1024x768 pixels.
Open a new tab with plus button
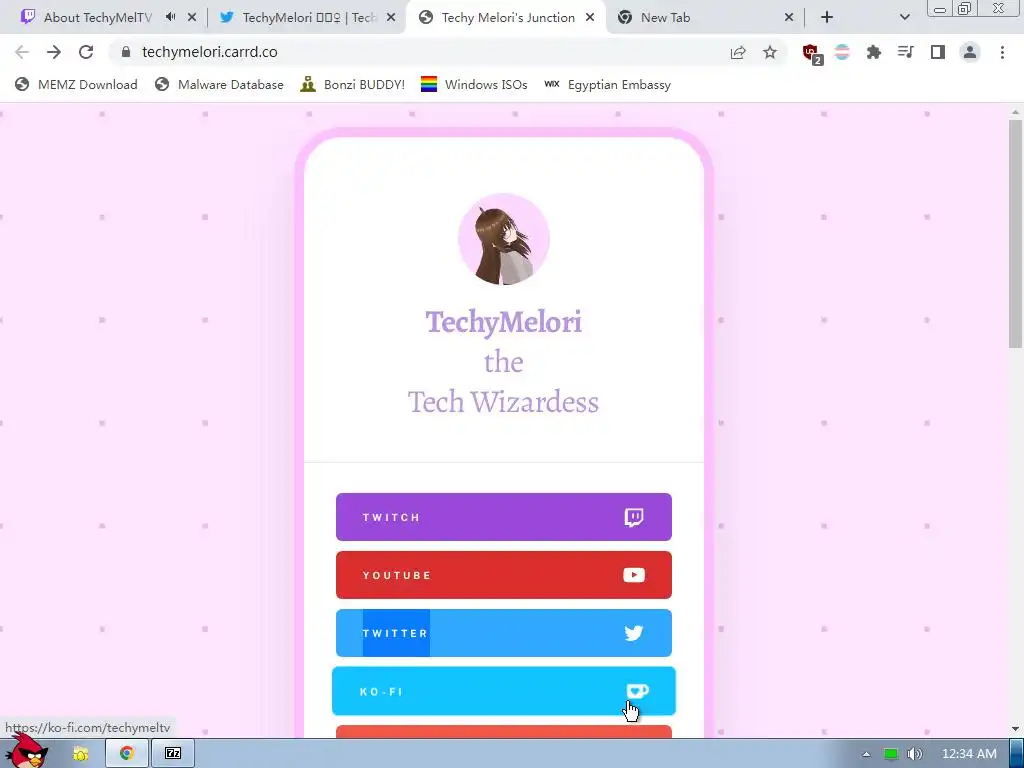pos(827,17)
